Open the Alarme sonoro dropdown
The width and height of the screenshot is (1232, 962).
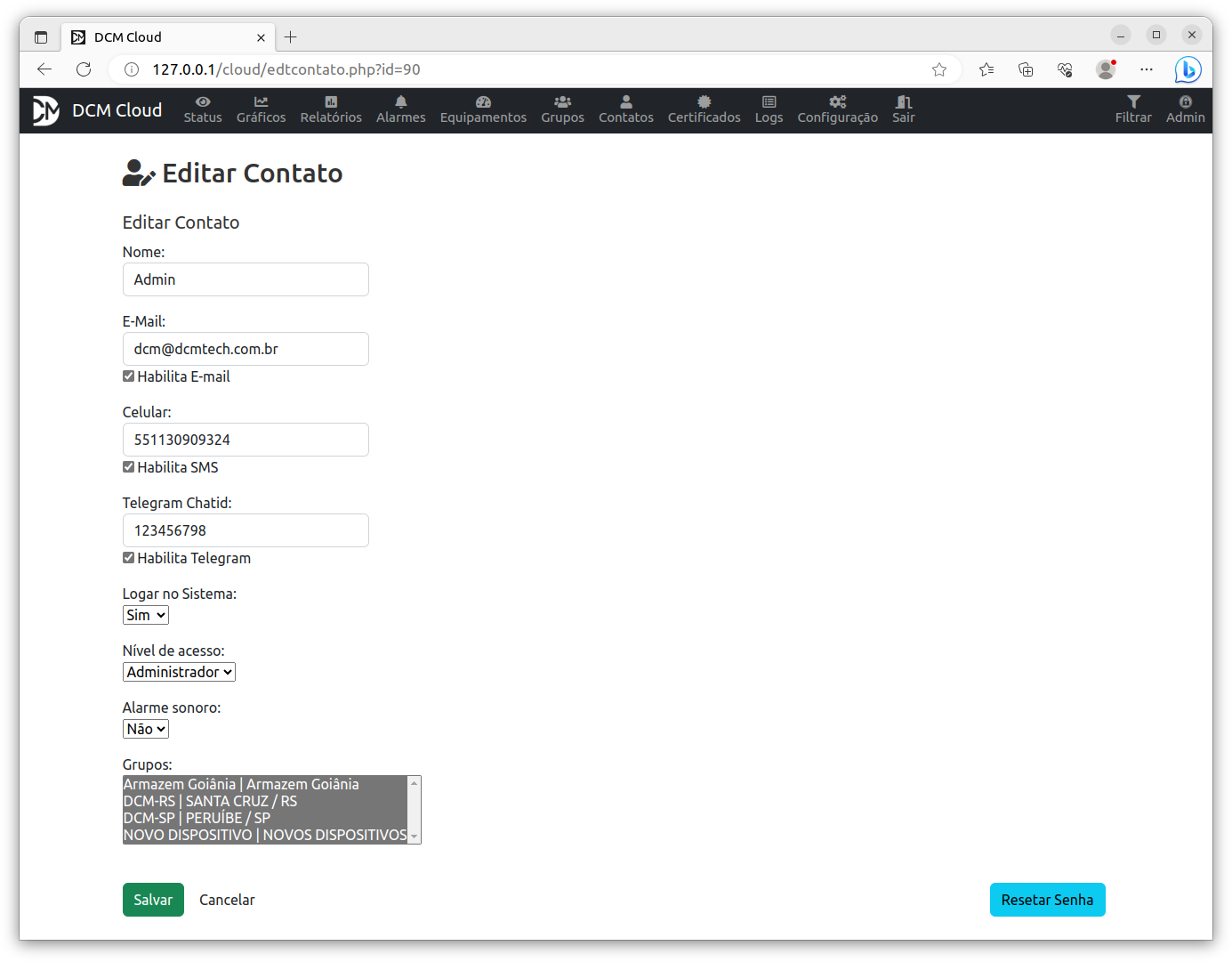145,728
